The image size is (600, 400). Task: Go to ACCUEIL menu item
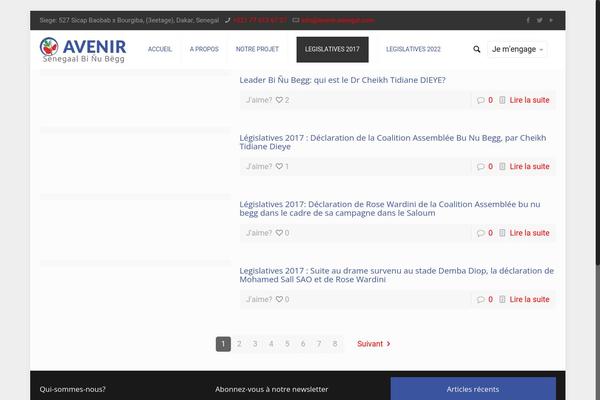[160, 49]
